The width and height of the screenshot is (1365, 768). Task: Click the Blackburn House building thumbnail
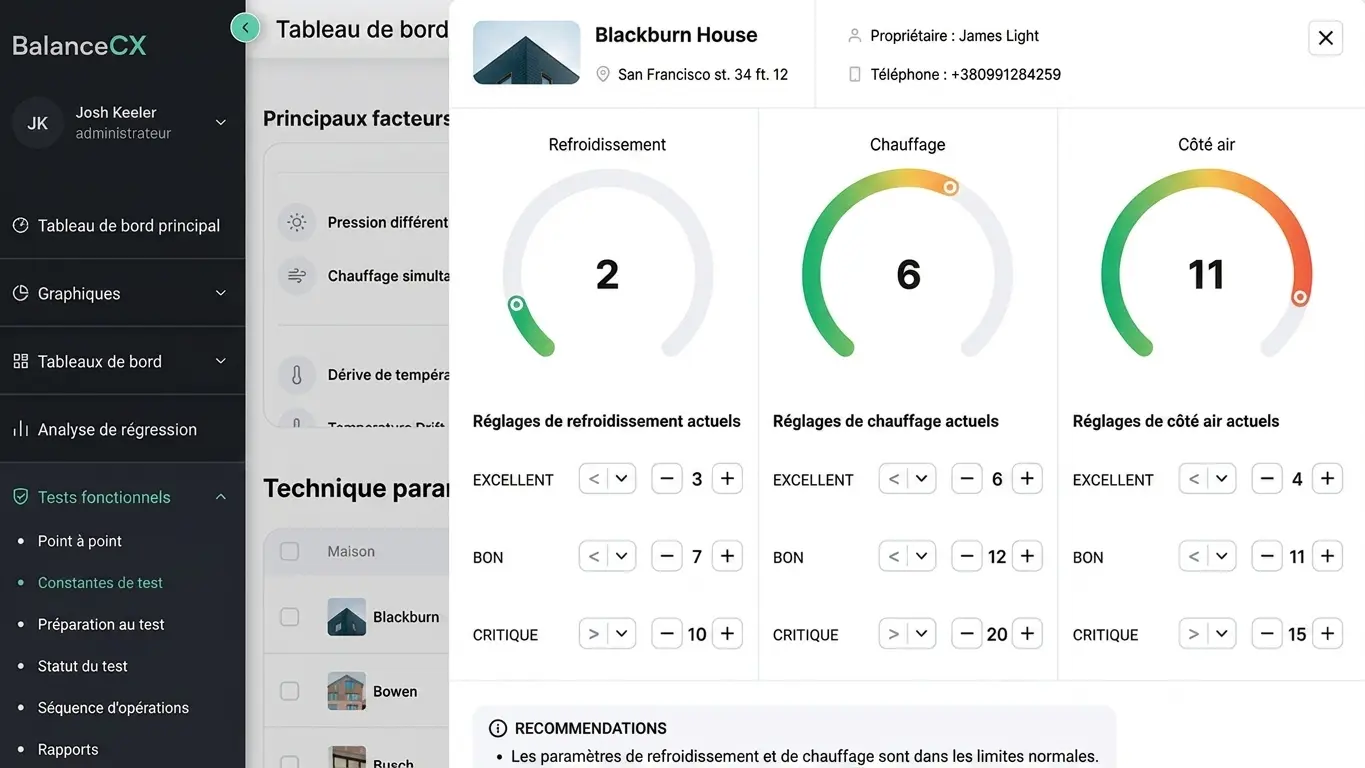[x=526, y=50]
